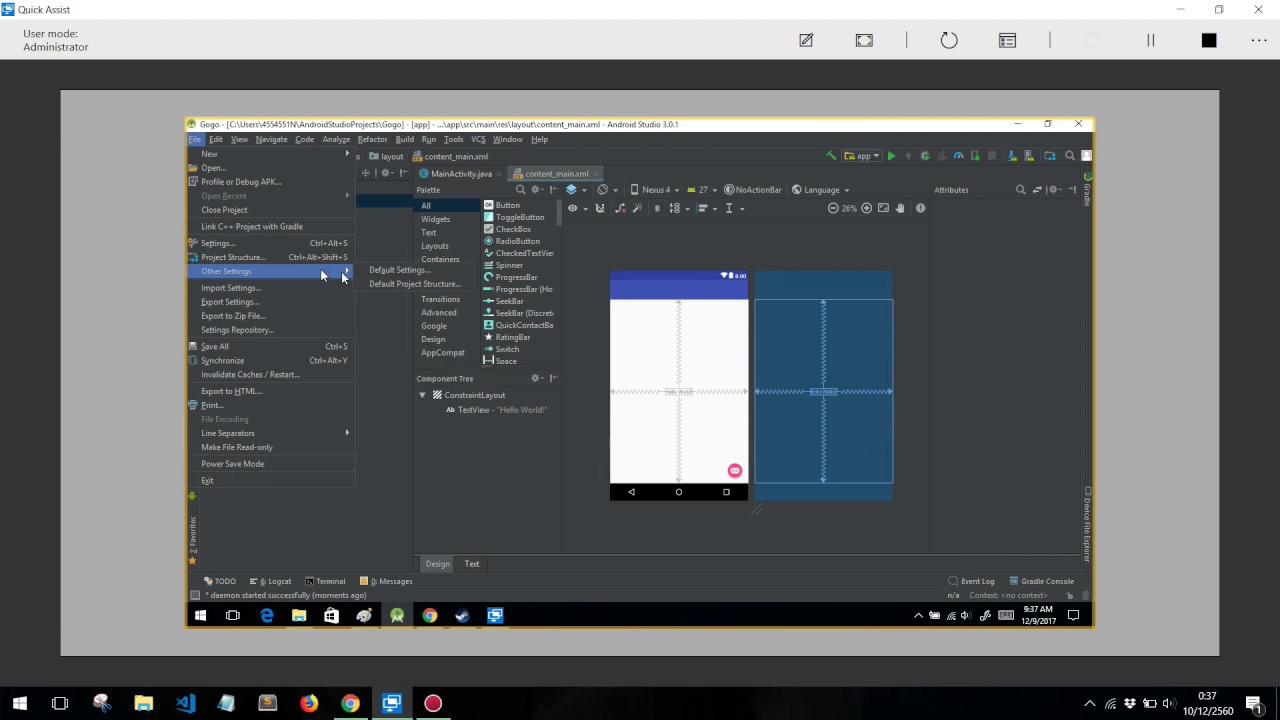This screenshot has width=1280, height=720.
Task: Toggle the status bar tool window button
Action: [x=195, y=595]
